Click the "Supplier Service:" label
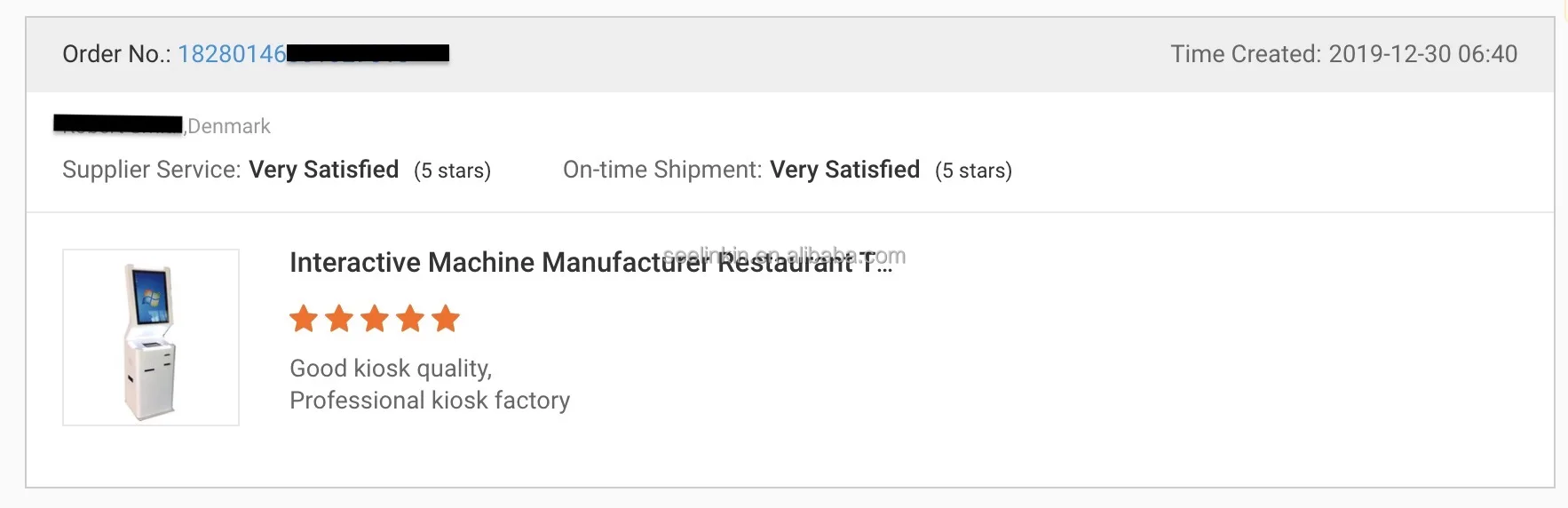Viewport: 1568px width, 508px height. (x=152, y=170)
